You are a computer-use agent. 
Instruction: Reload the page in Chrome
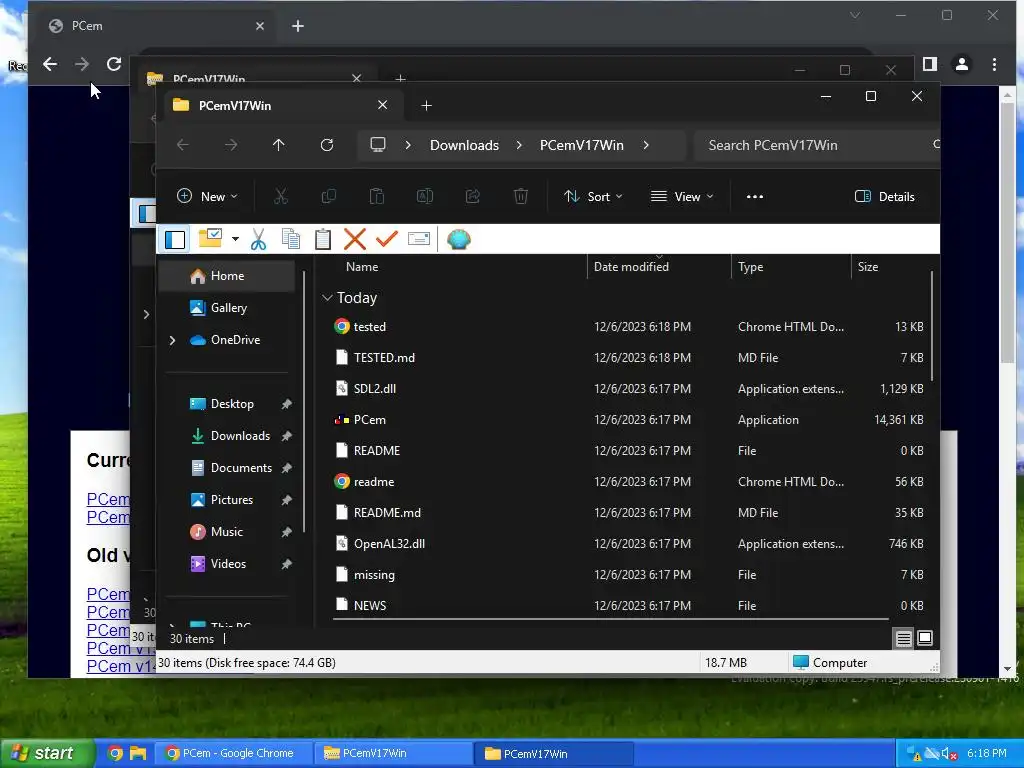[114, 64]
